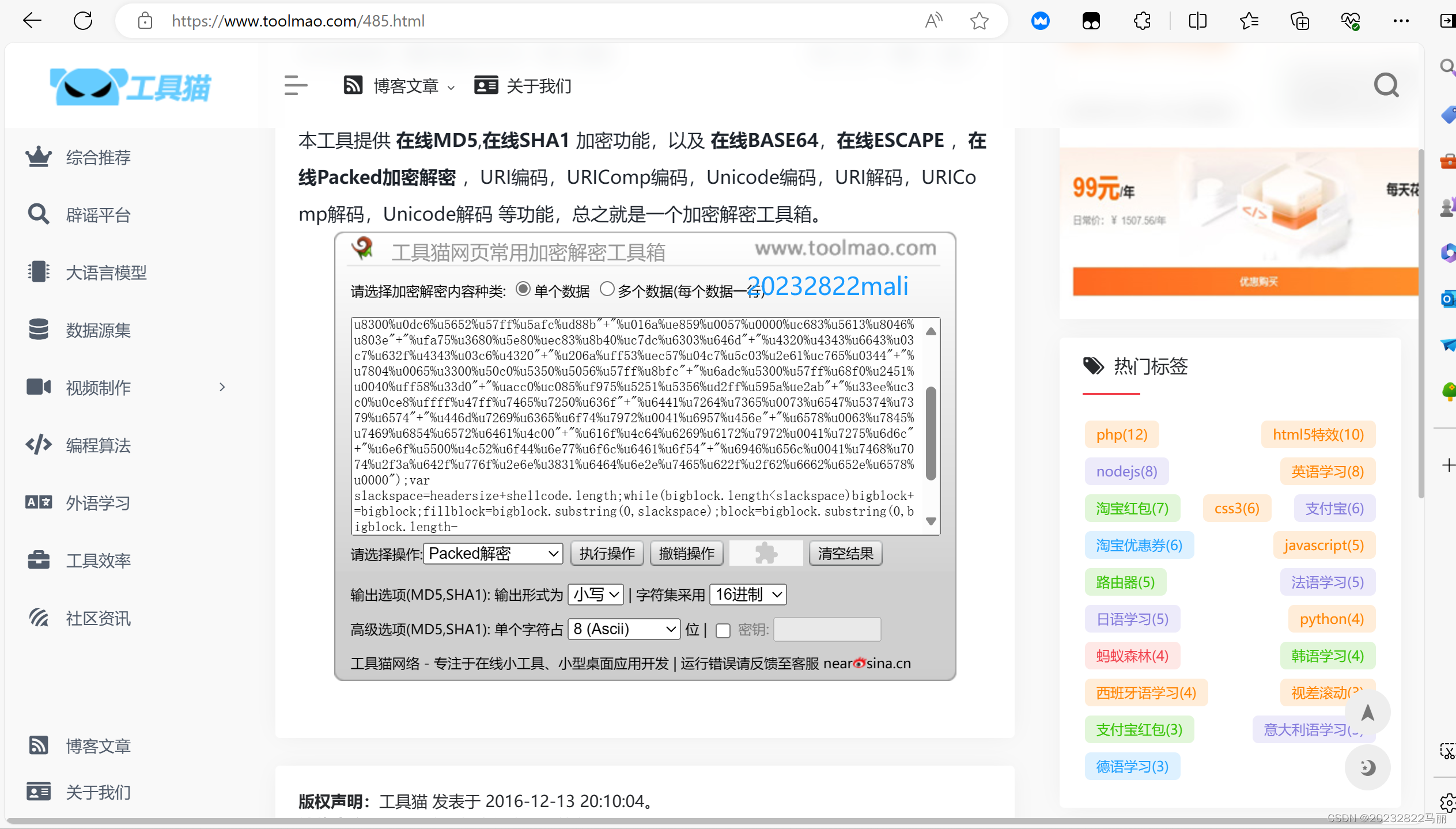
Task: Select the 多个数据 radio button
Action: 607,289
